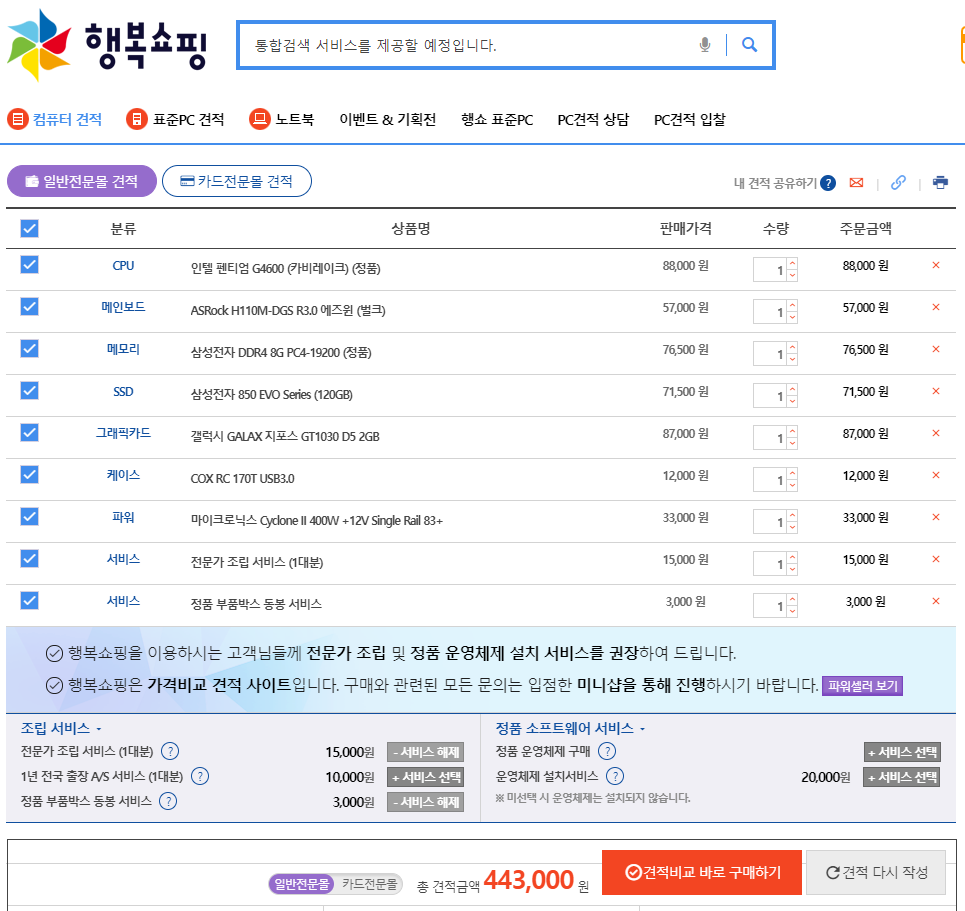The image size is (965, 911).
Task: Uncheck the 그래픽카드 row checkbox
Action: pyautogui.click(x=30, y=433)
